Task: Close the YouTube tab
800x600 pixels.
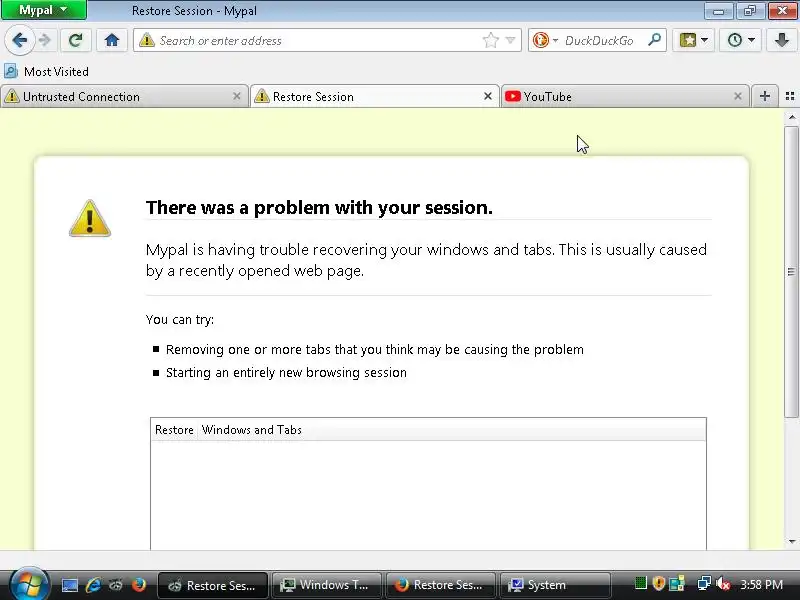Action: (738, 96)
